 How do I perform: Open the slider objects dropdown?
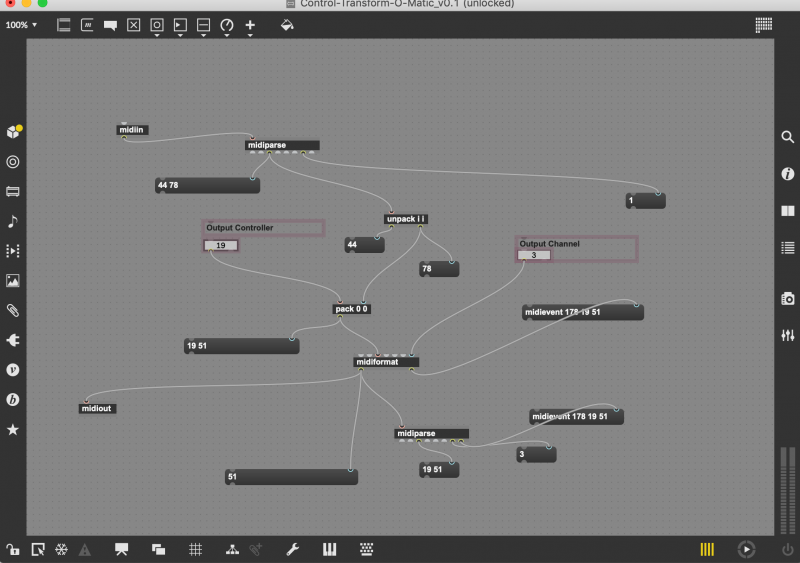click(203, 26)
